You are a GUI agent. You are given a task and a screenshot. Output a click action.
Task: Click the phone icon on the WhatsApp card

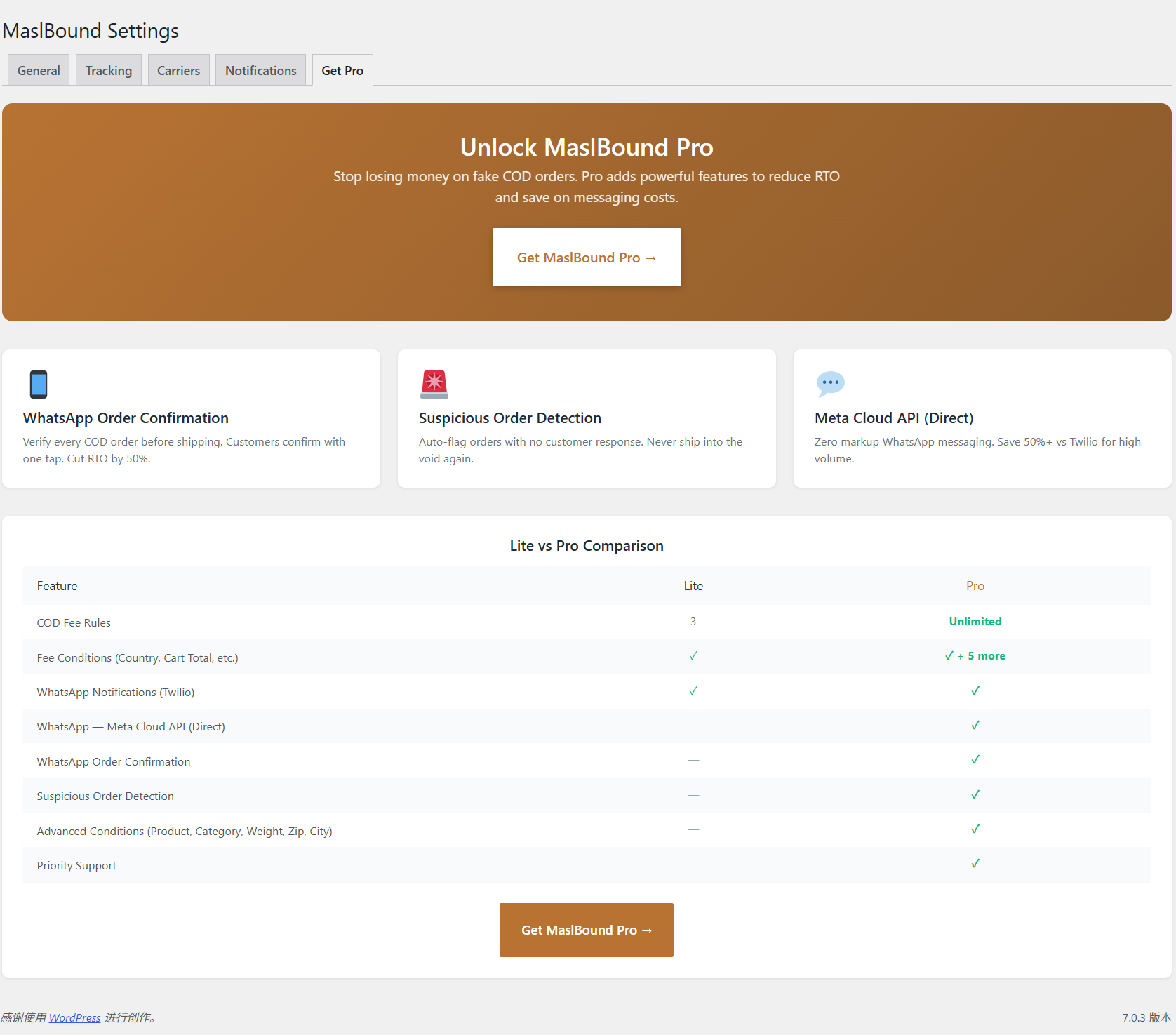(x=39, y=385)
